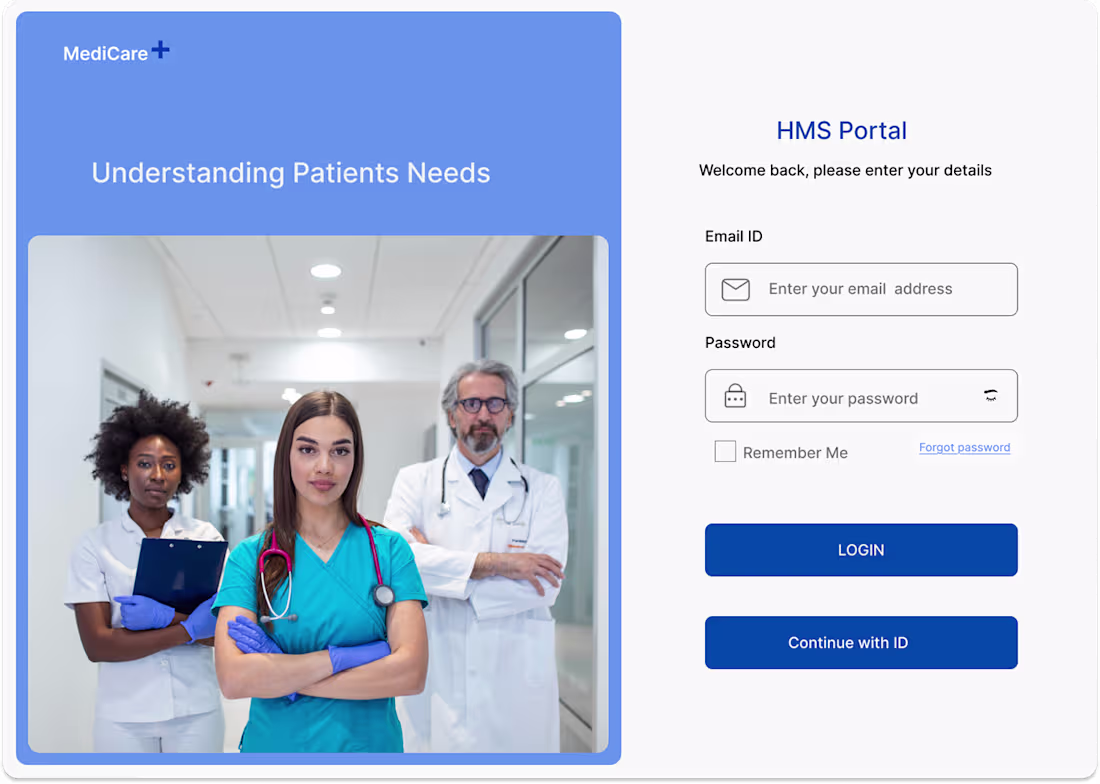Click the Password field label
This screenshot has width=1100, height=784.
coord(740,342)
